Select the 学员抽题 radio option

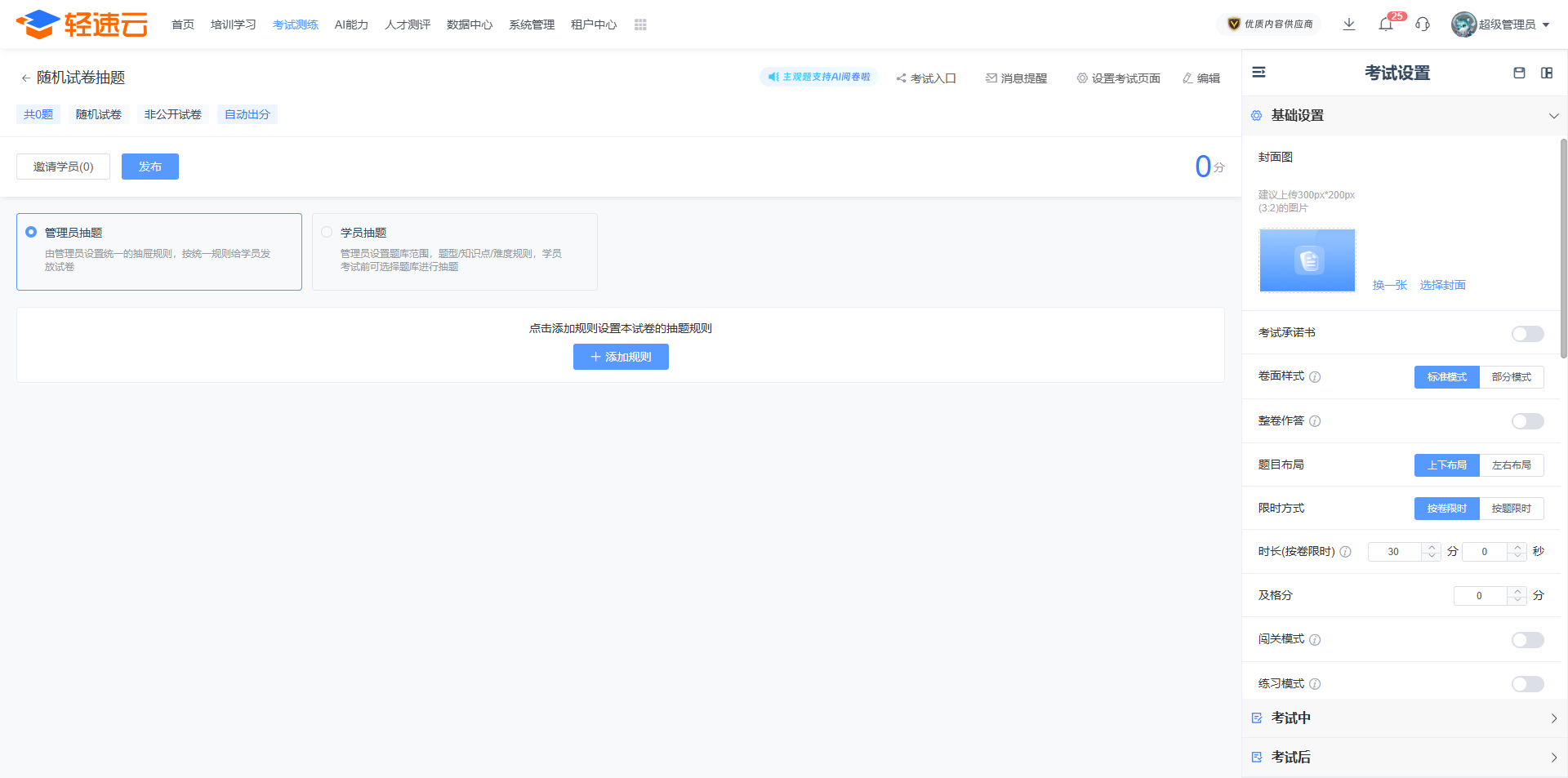click(327, 233)
